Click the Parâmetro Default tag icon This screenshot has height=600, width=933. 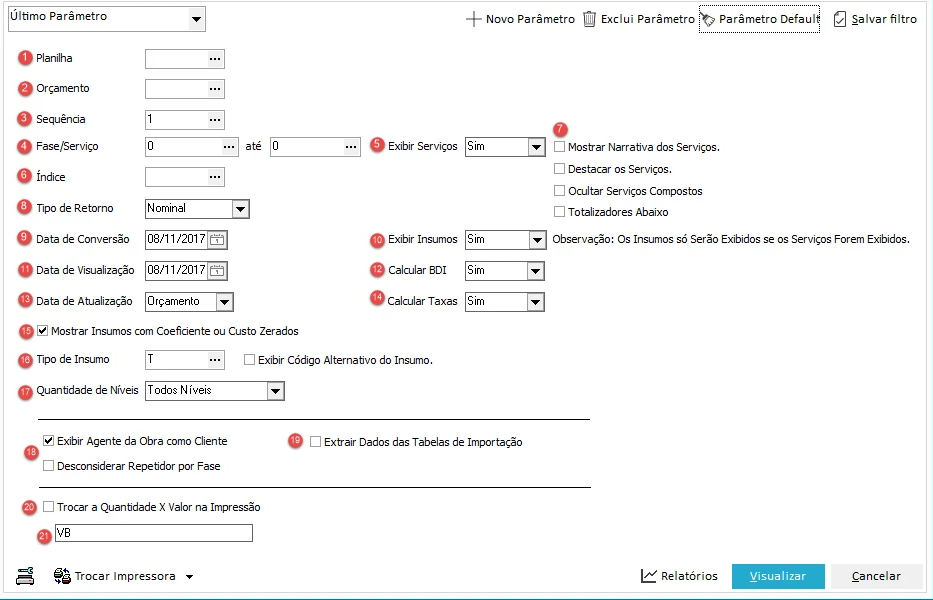pos(708,19)
